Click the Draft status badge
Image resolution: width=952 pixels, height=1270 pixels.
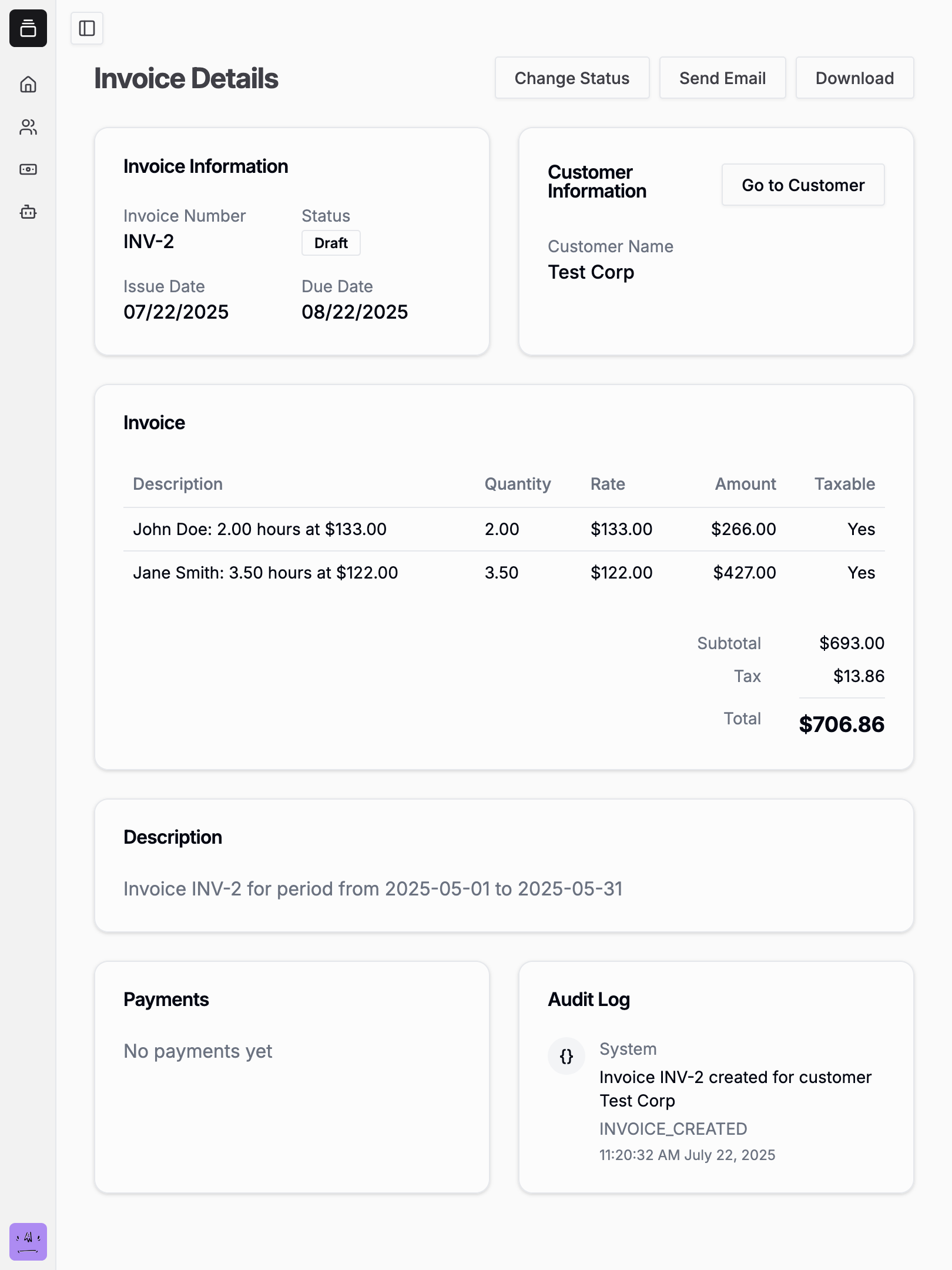[331, 243]
